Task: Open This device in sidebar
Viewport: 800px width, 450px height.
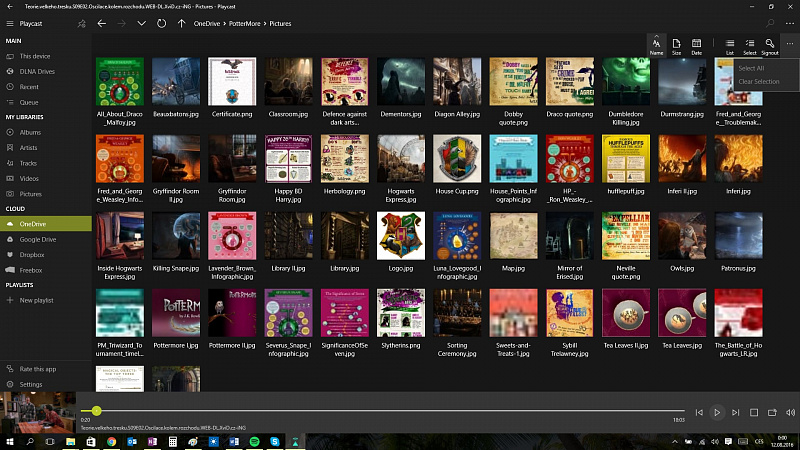Action: [x=46, y=56]
